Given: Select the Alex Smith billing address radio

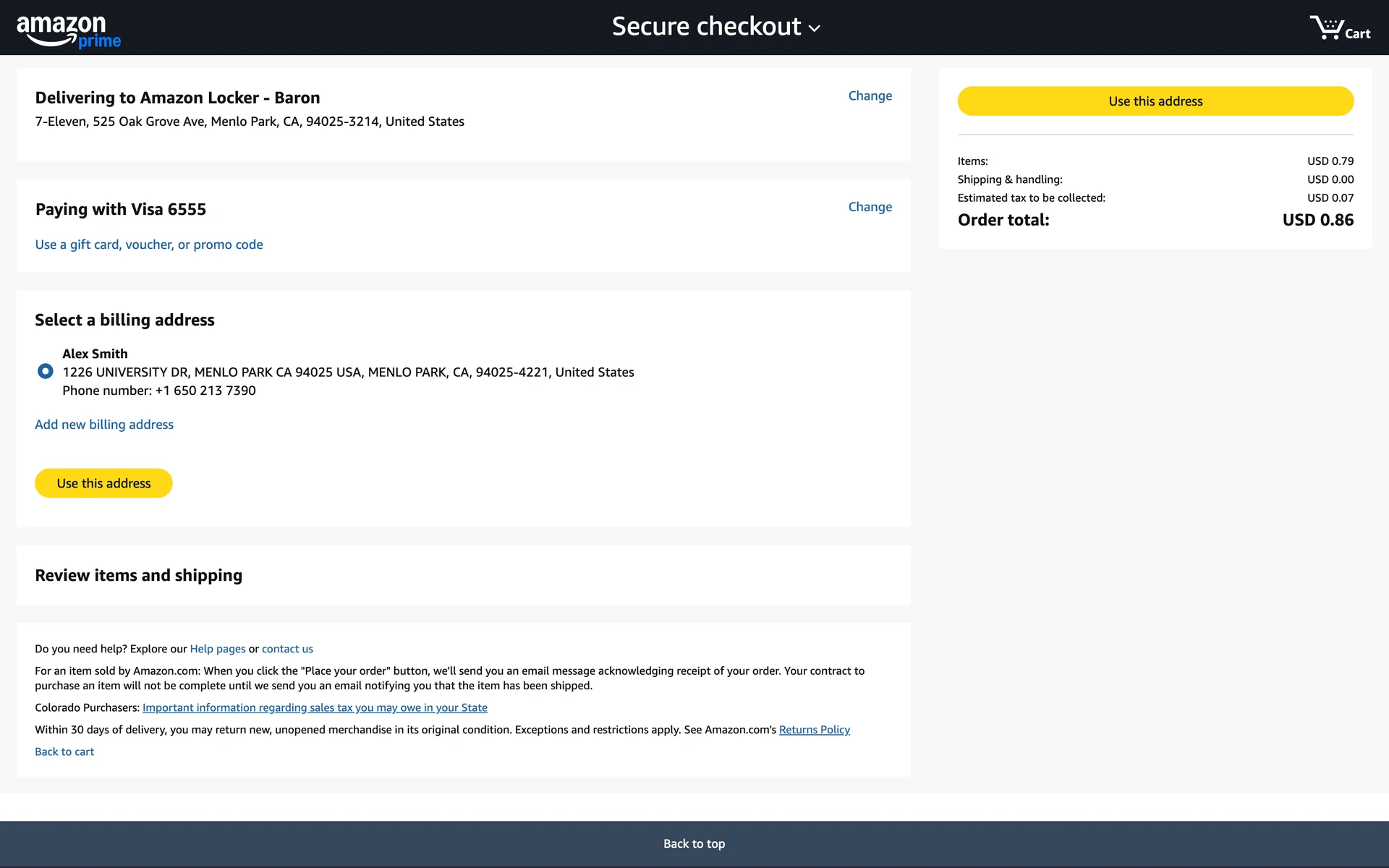Looking at the screenshot, I should click(x=45, y=371).
